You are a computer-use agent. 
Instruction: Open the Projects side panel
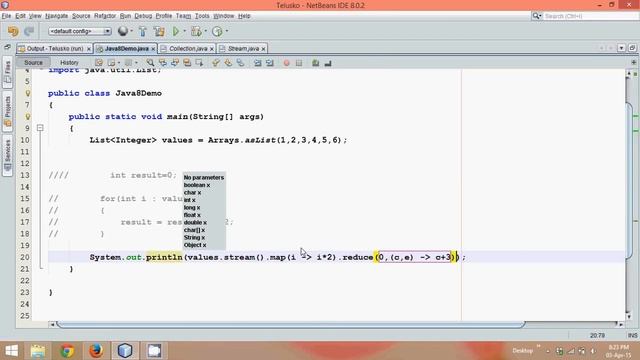coord(7,111)
